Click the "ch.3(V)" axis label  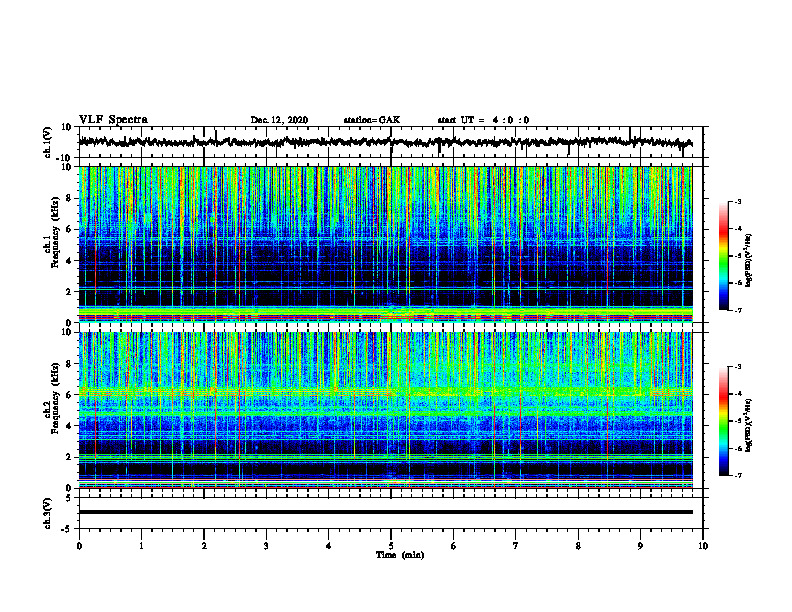(x=48, y=513)
